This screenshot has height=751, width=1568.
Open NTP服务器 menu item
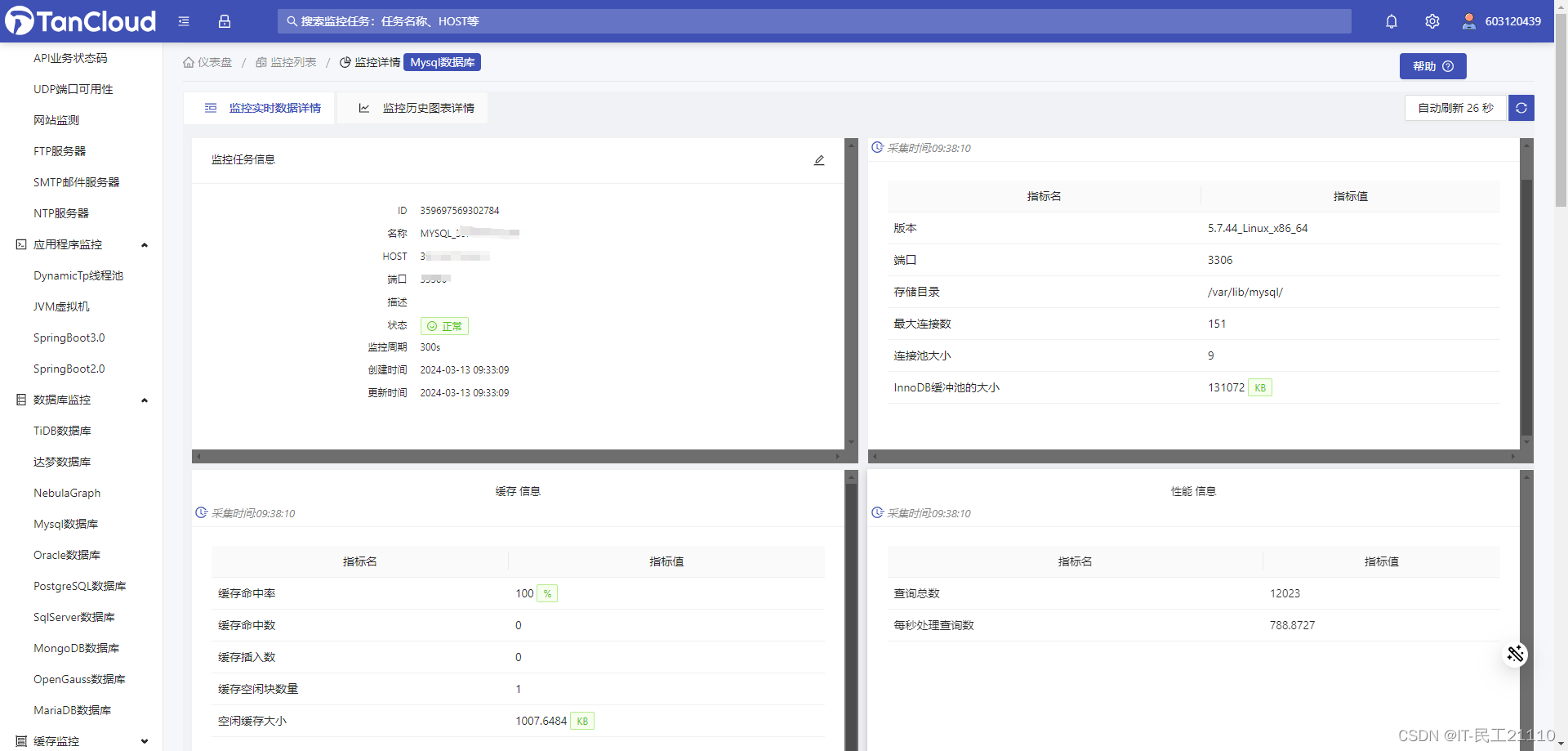(61, 213)
